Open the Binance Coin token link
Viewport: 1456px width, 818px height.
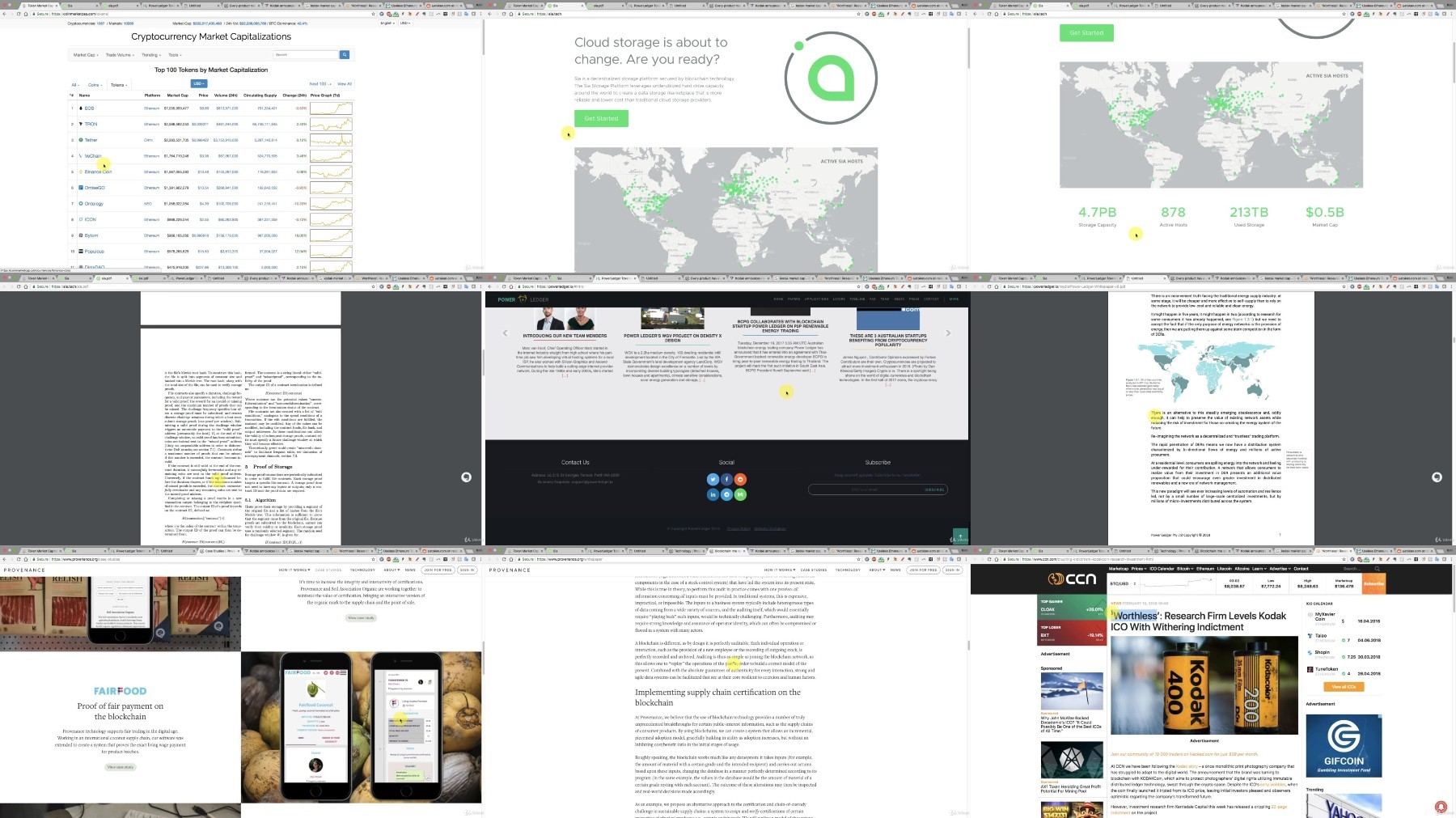(98, 172)
